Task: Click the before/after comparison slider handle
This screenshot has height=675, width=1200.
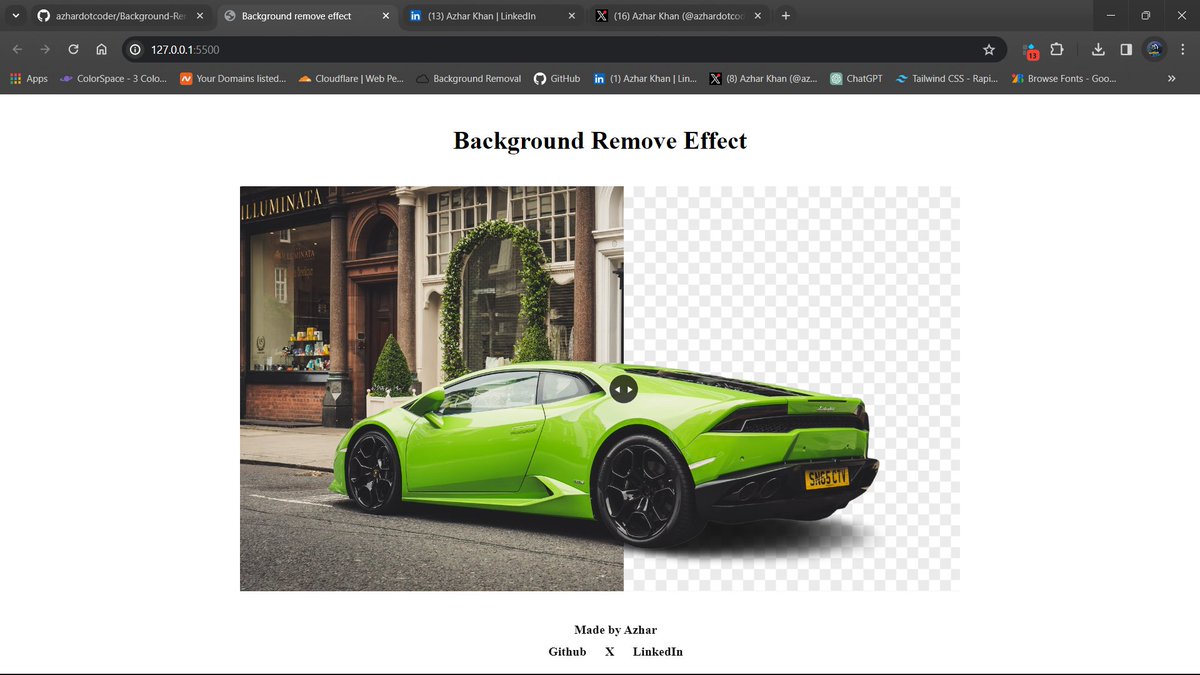Action: [623, 389]
